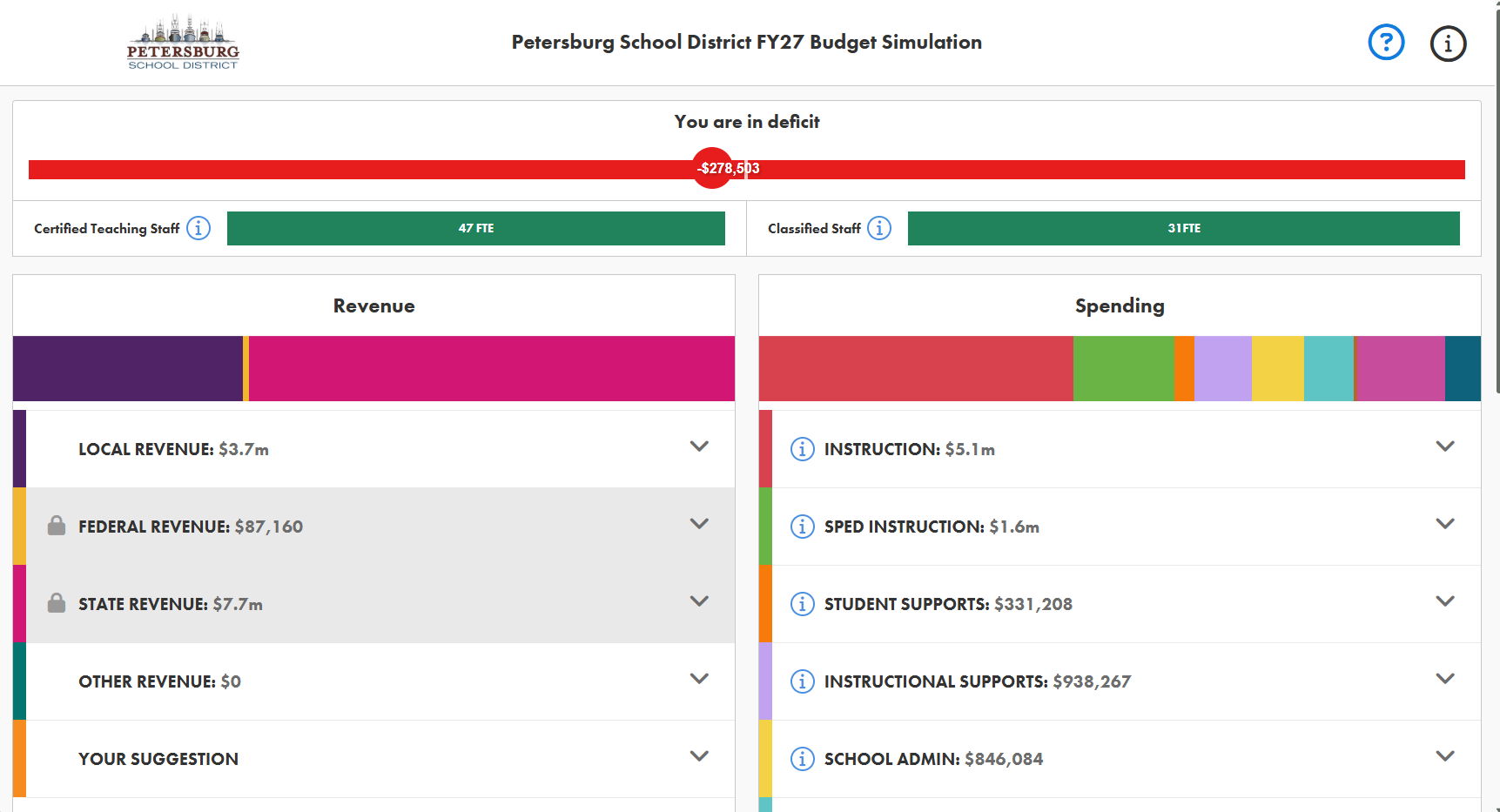1500x812 pixels.
Task: Open Instructional Supports info icon
Action: coord(802,681)
